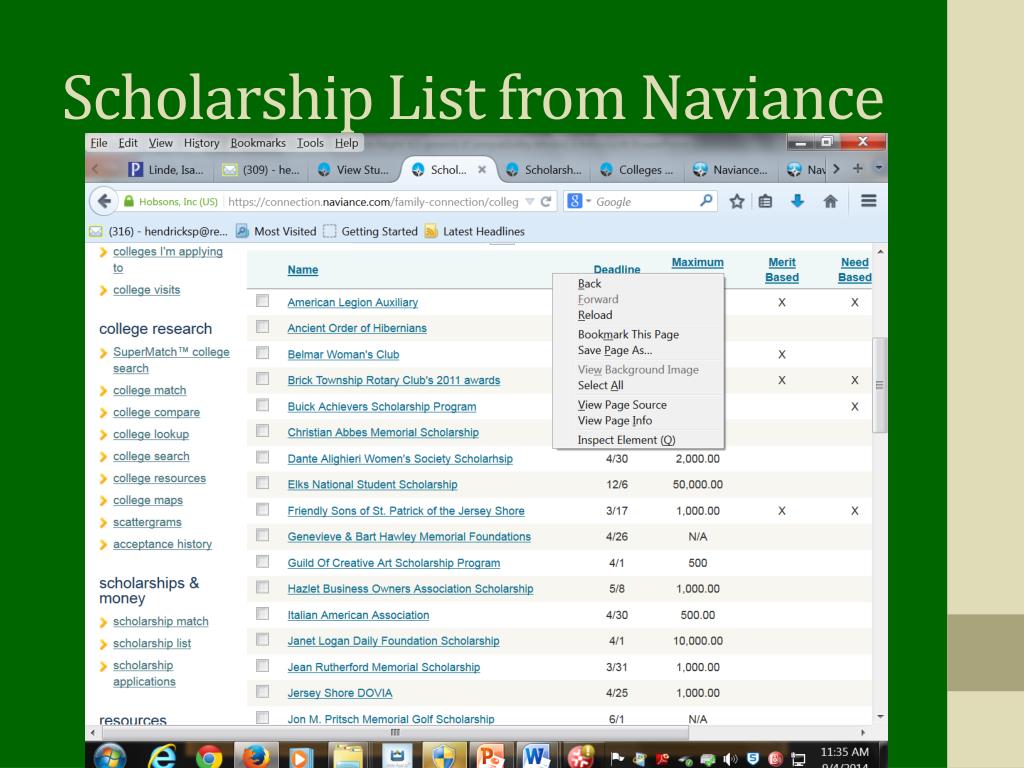
Task: Open the File menu
Action: (99, 143)
